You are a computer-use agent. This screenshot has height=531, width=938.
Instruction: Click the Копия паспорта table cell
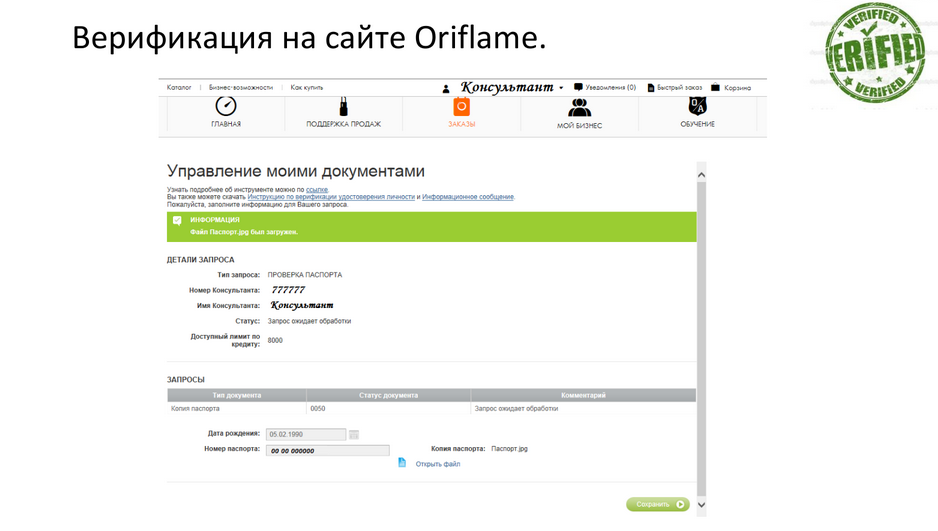(x=237, y=408)
